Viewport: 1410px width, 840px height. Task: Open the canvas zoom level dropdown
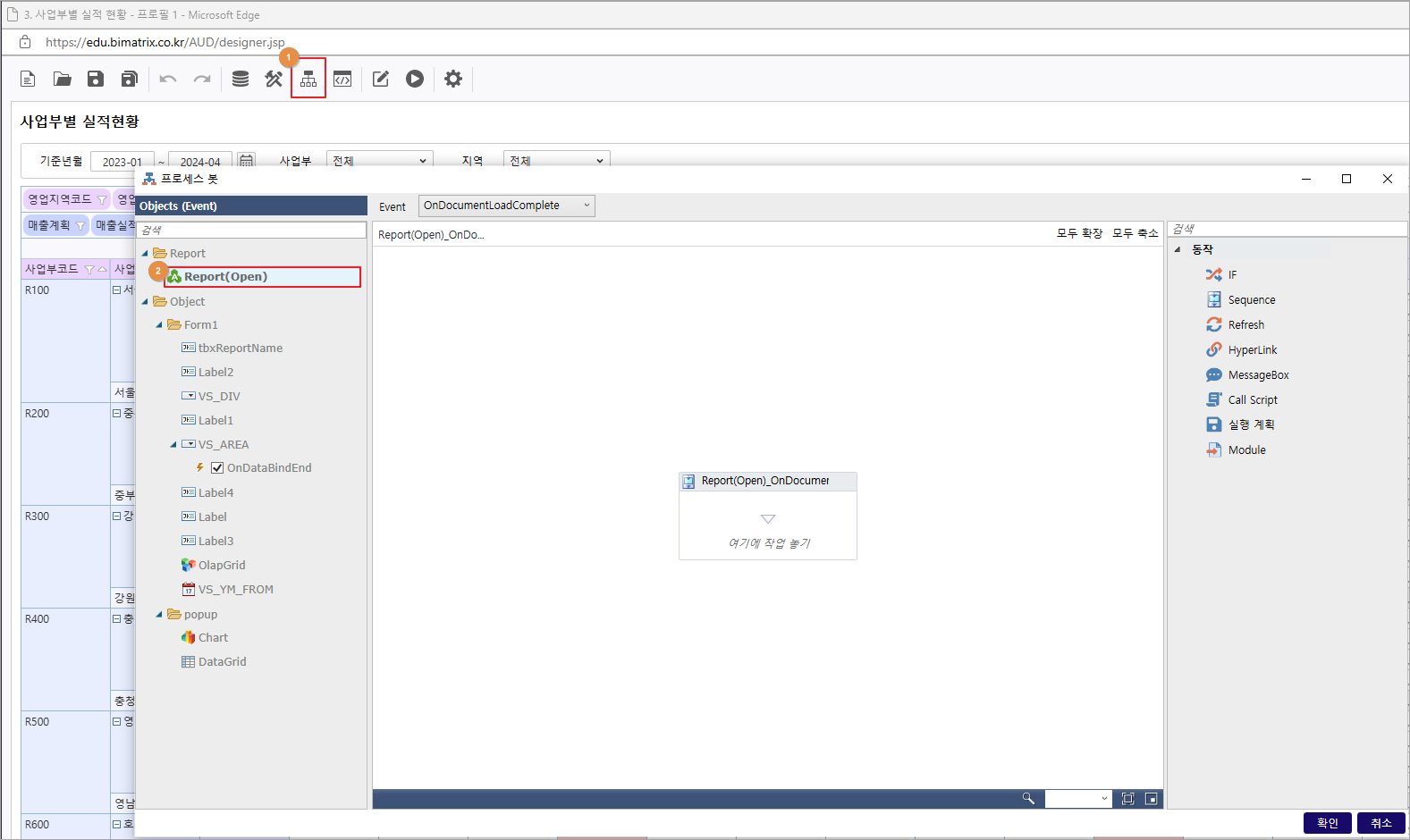pos(1078,799)
